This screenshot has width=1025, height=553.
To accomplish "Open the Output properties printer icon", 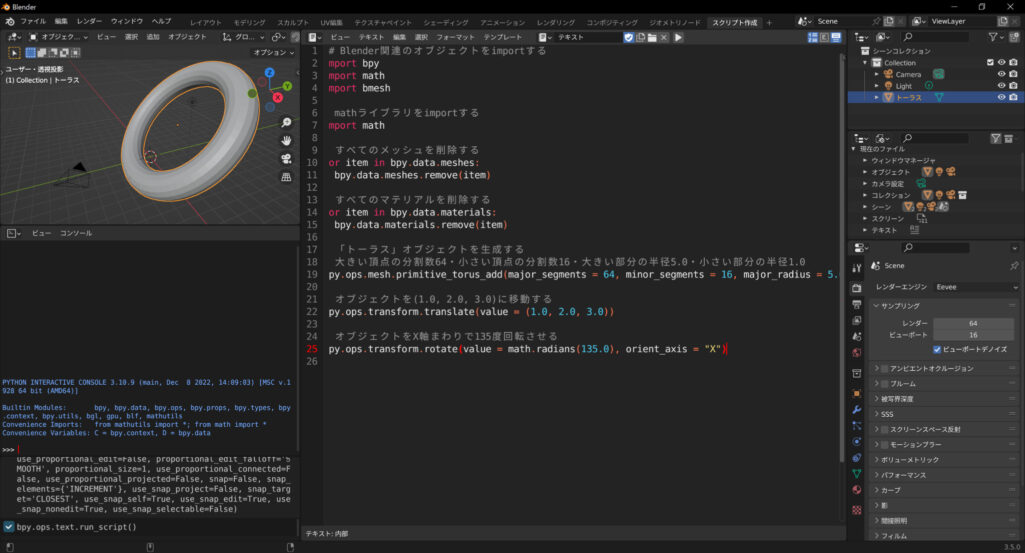I will pos(857,305).
